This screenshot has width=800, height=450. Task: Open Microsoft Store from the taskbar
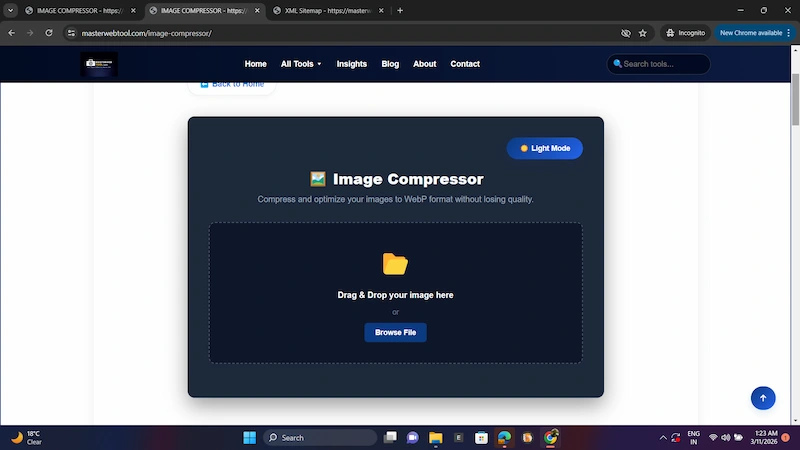pos(481,437)
